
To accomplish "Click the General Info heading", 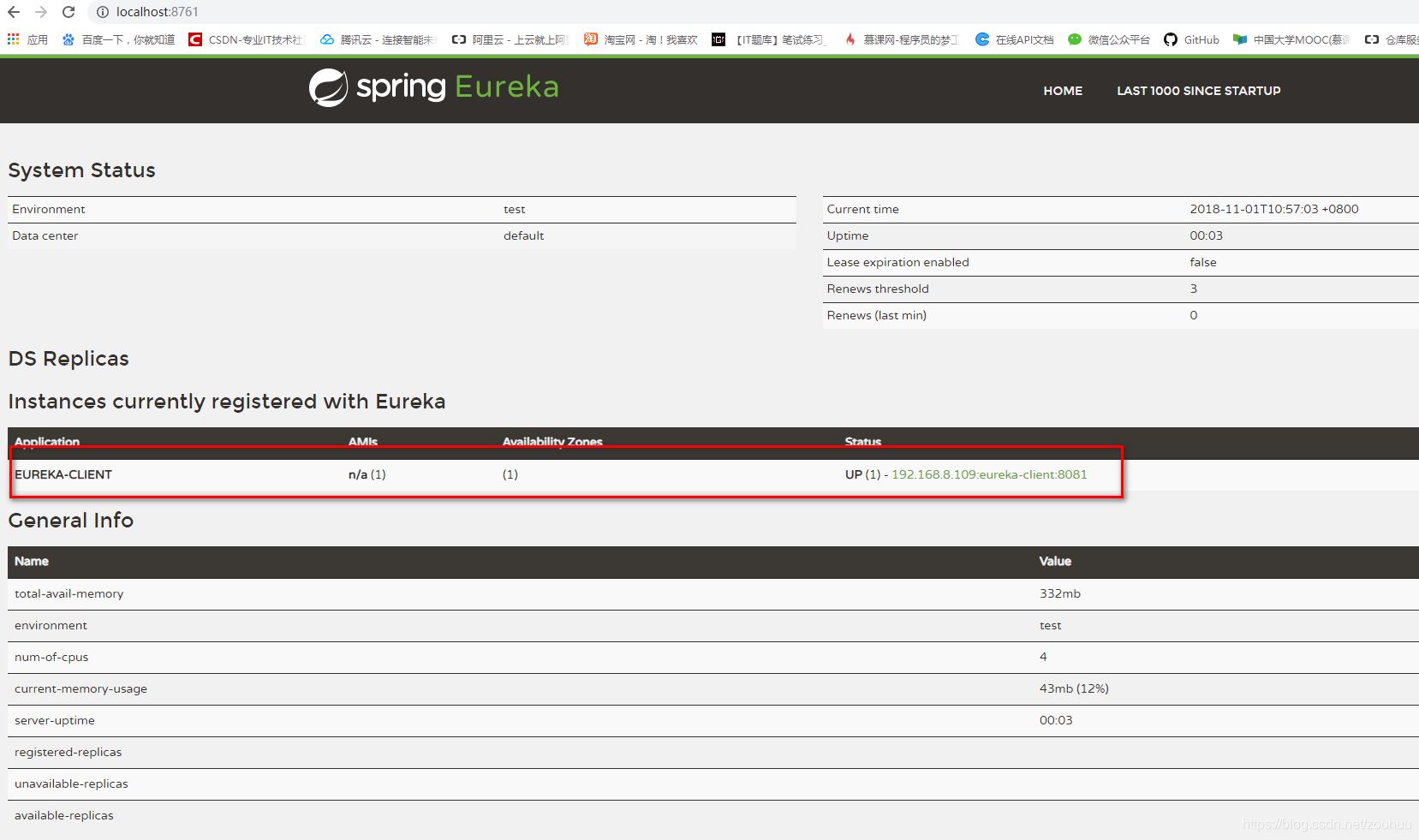I will (71, 520).
